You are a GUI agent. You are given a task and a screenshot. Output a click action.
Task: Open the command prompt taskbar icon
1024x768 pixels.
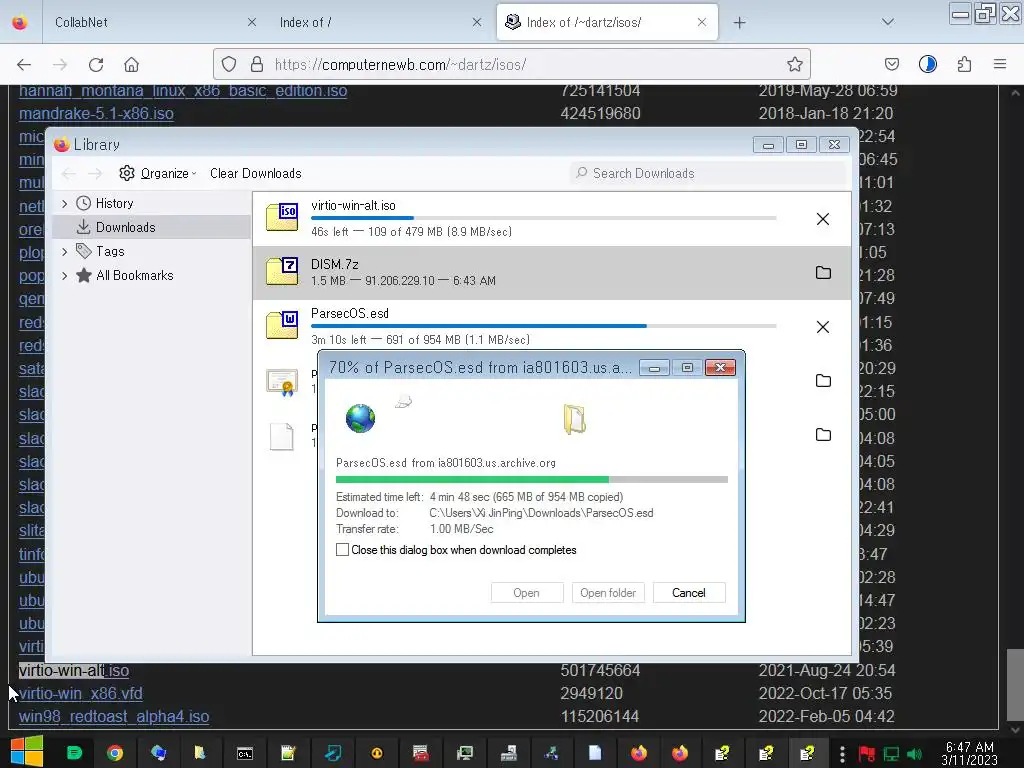pos(245,754)
